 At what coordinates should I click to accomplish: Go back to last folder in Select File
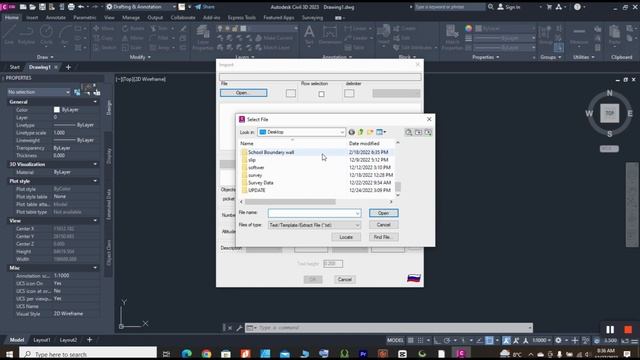pos(351,132)
